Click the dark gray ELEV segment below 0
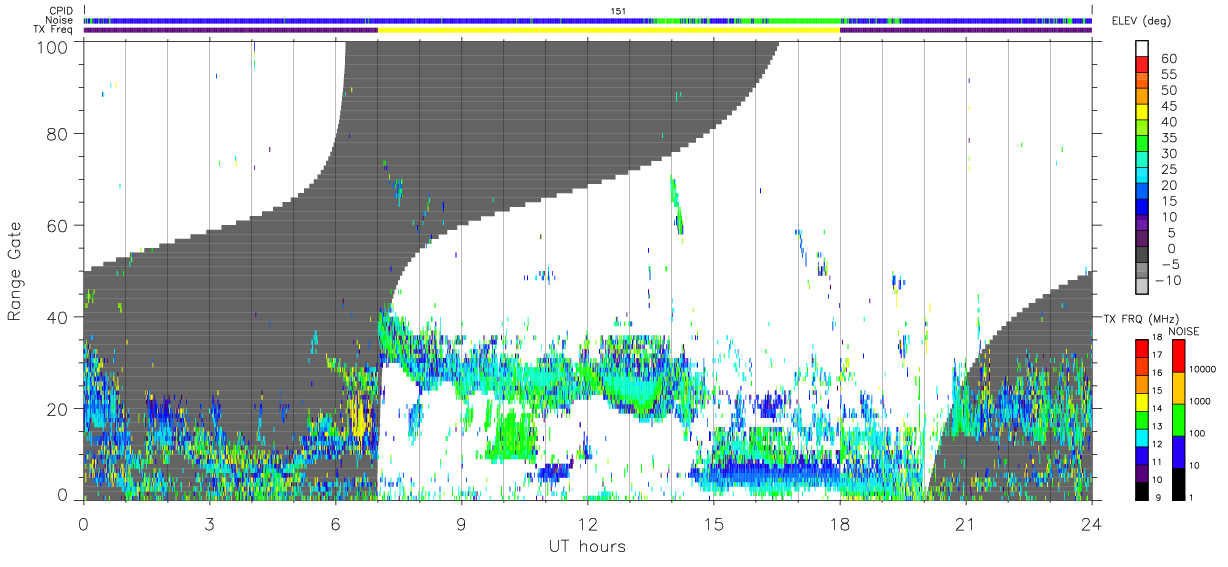Image resolution: width=1228 pixels, height=567 pixels. pos(1142,256)
